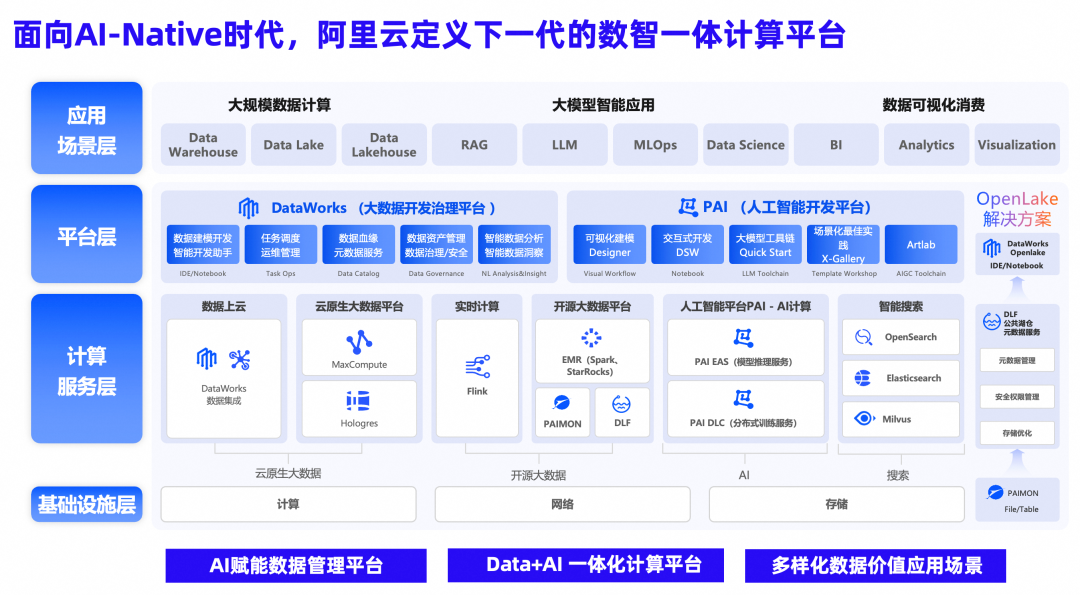Screen dimensions: 1080x595
Task: Click the PAI logo beside 人工智能开发平台 heading
Action: click(687, 207)
